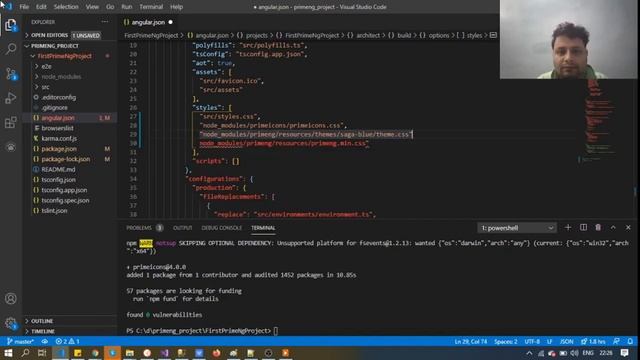Open Windows taskbar search
The image size is (640, 360).
pos(25,353)
